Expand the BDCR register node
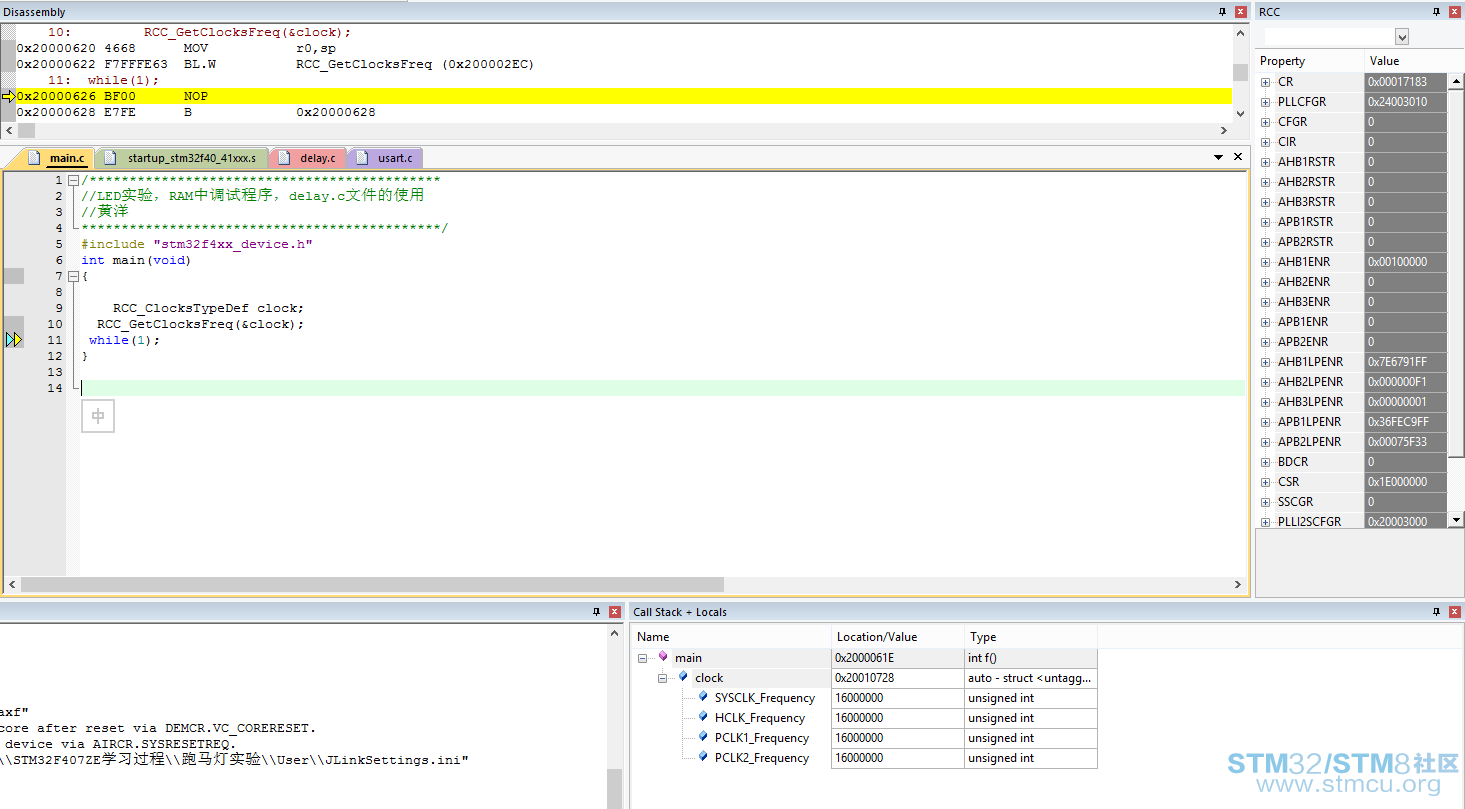Image resolution: width=1465 pixels, height=809 pixels. click(1265, 462)
